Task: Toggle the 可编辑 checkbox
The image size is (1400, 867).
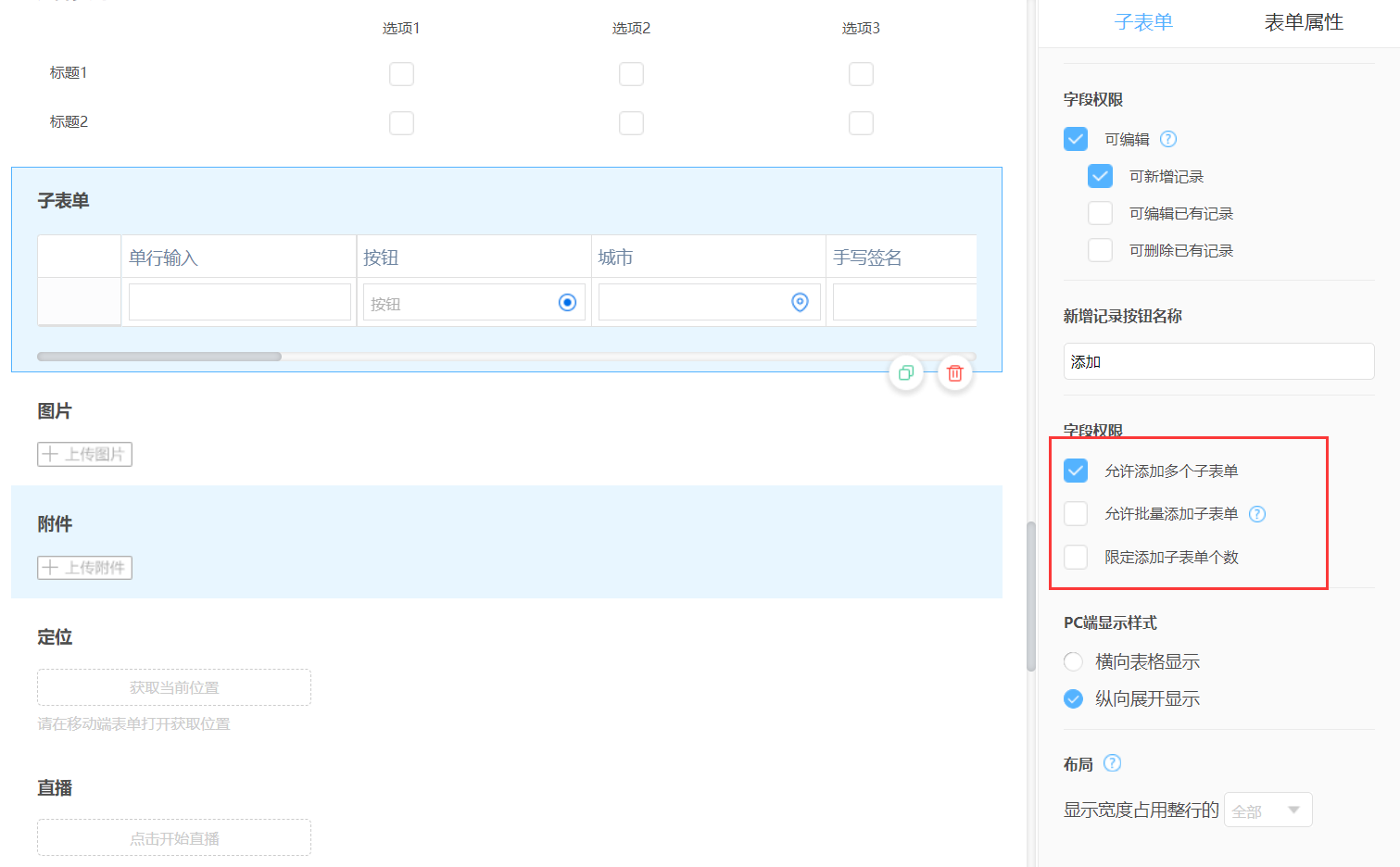Action: pos(1076,139)
